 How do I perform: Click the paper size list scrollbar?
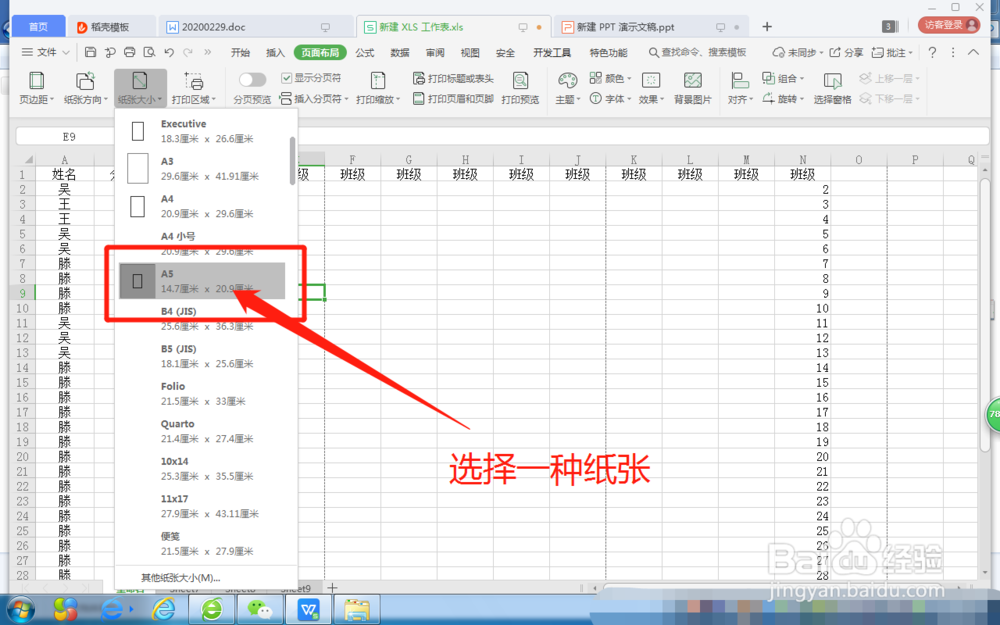pyautogui.click(x=293, y=161)
